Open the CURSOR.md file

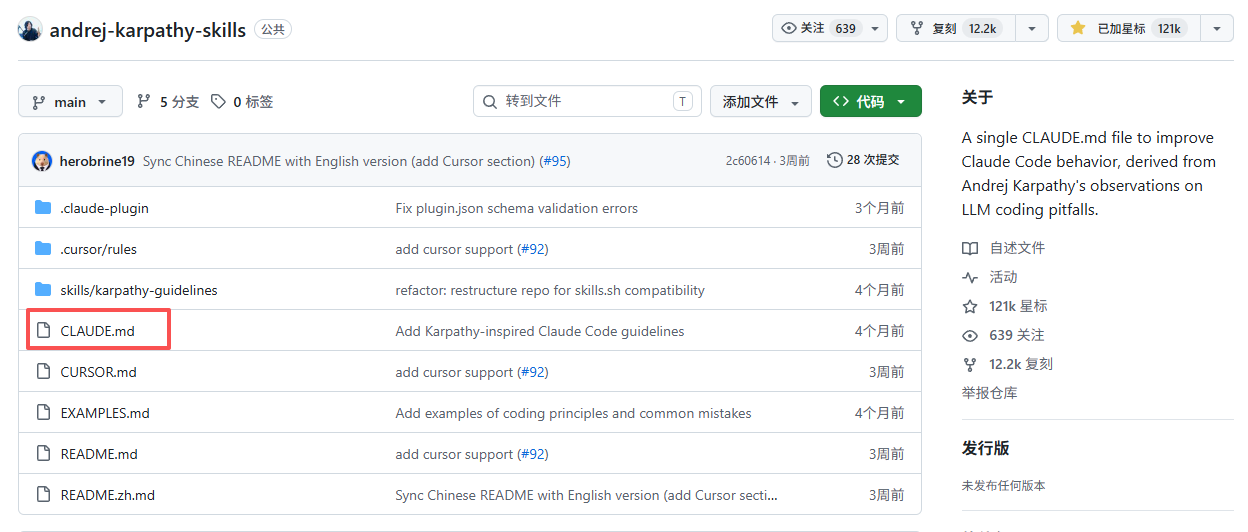(x=98, y=372)
